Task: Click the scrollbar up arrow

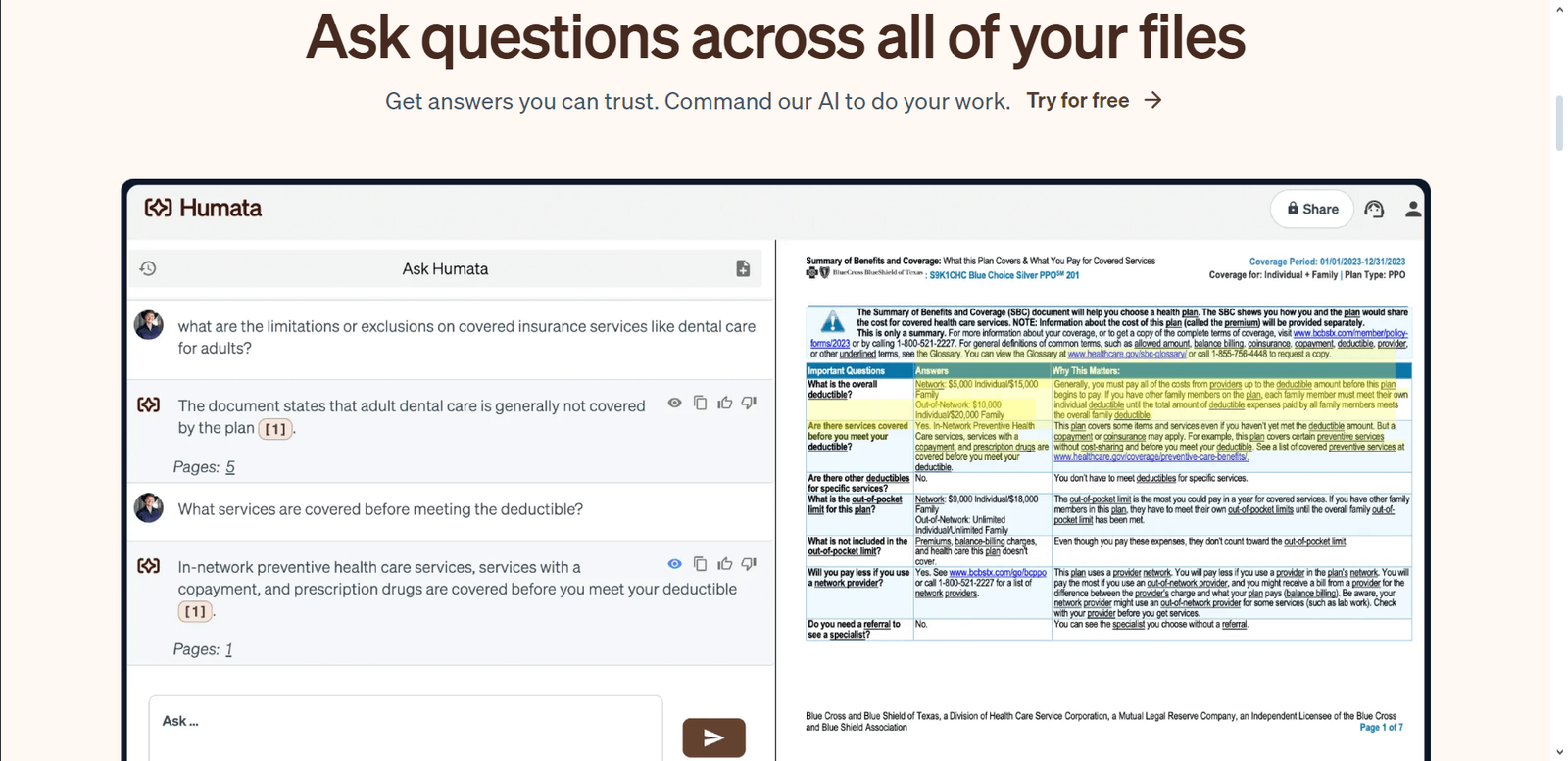Action: [x=1559, y=9]
